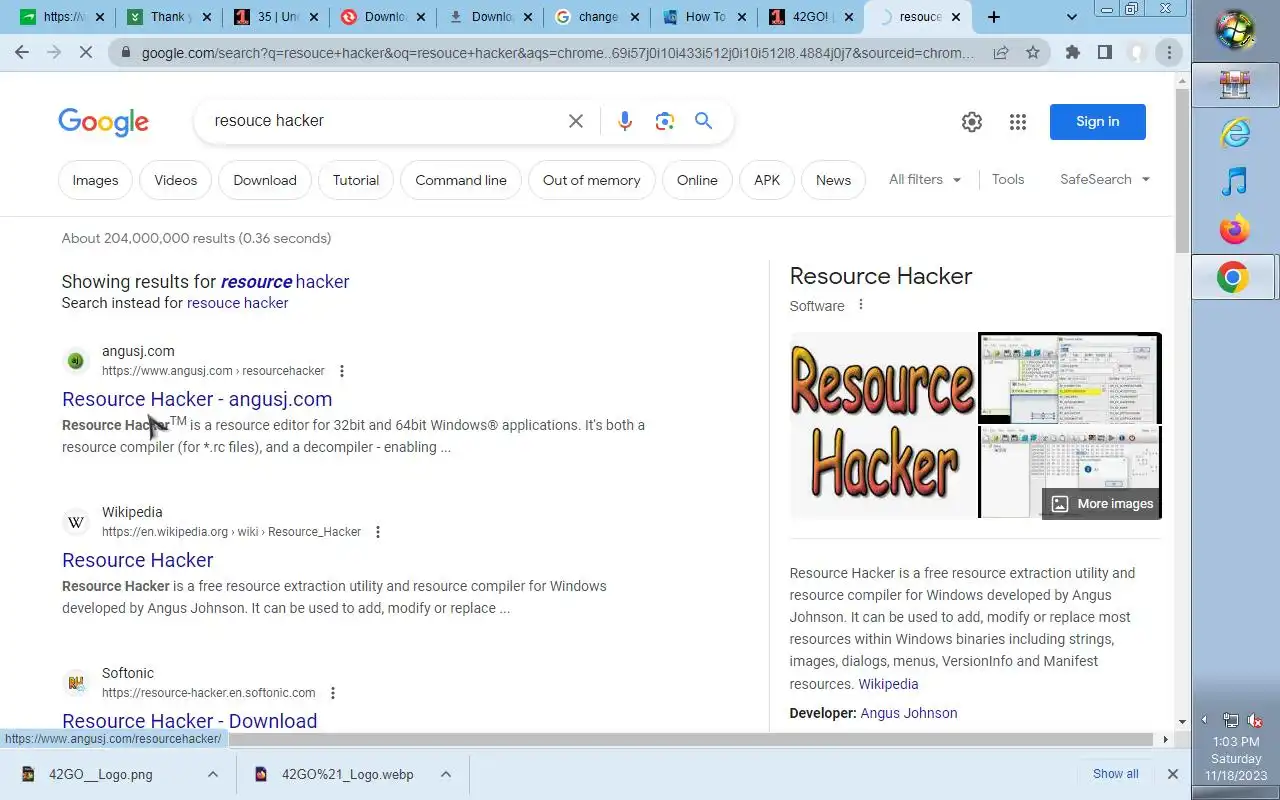Screen dimensions: 1280x800
Task: Open the Google logo homepage
Action: pyautogui.click(x=104, y=122)
